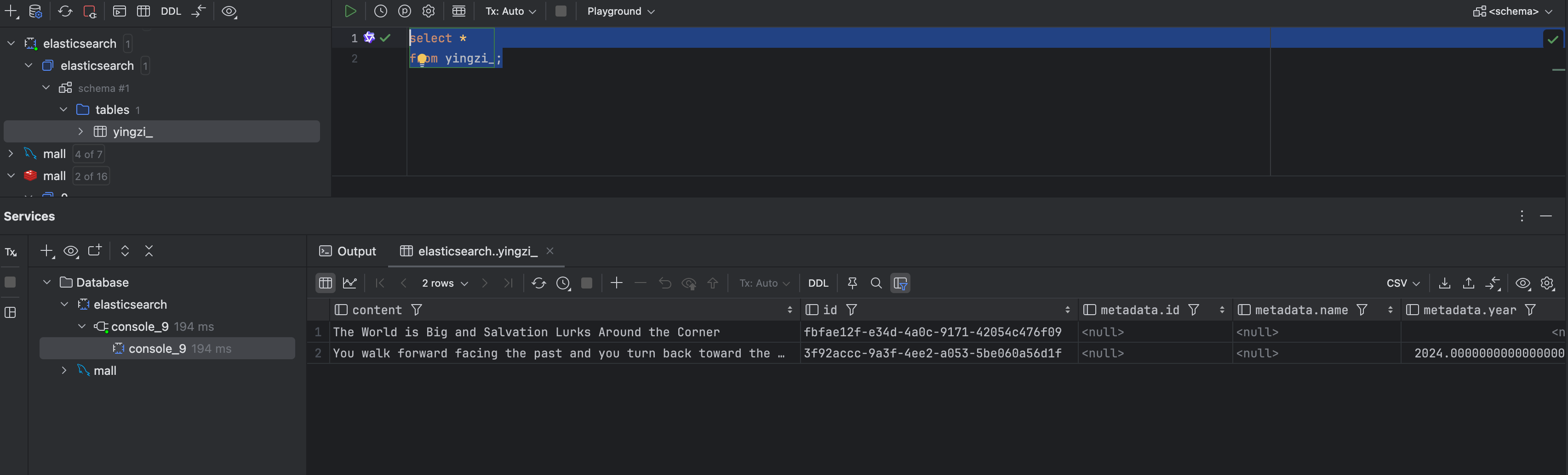Toggle in-editor results table icon

tap(459, 11)
